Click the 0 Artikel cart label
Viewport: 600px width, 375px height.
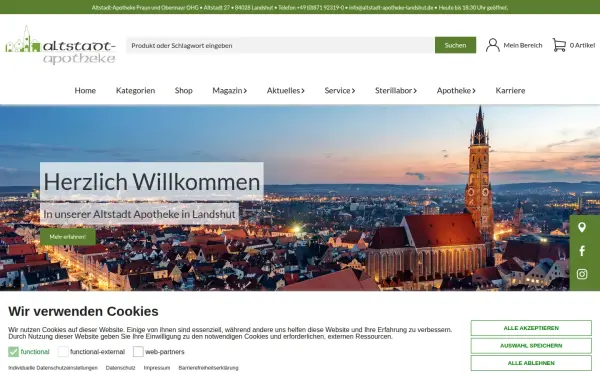(582, 45)
